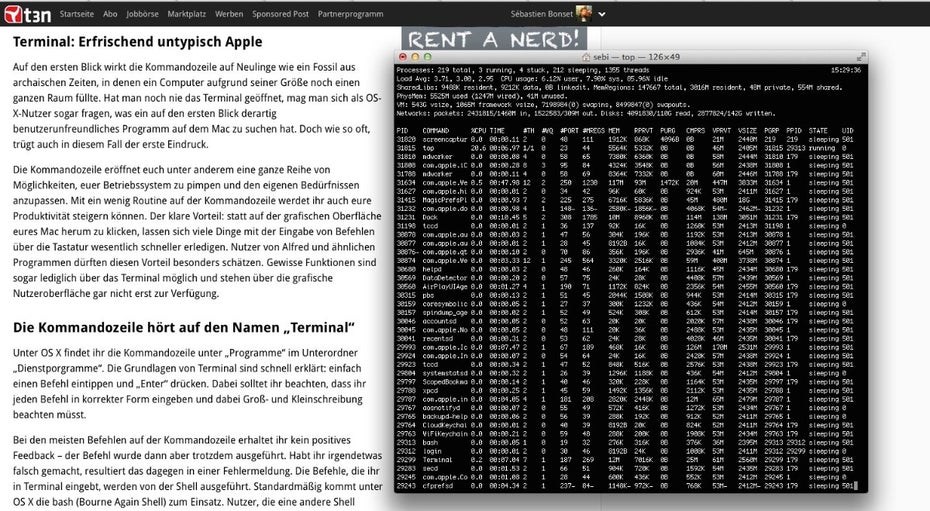Click the 'top' process row with PID 31815
930x511 pixels.
pos(625,148)
